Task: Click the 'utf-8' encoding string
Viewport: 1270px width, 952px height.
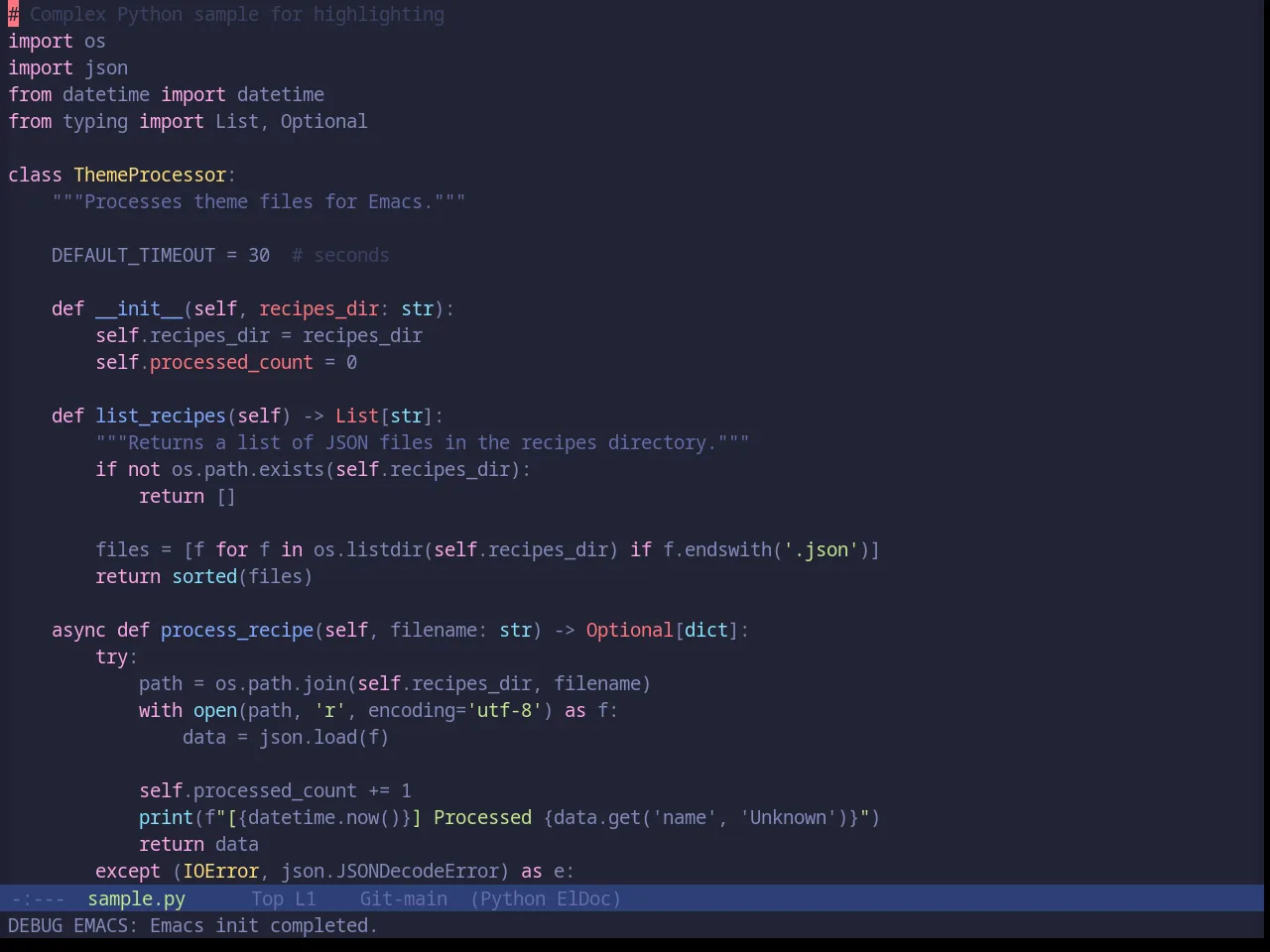Action: 504,710
